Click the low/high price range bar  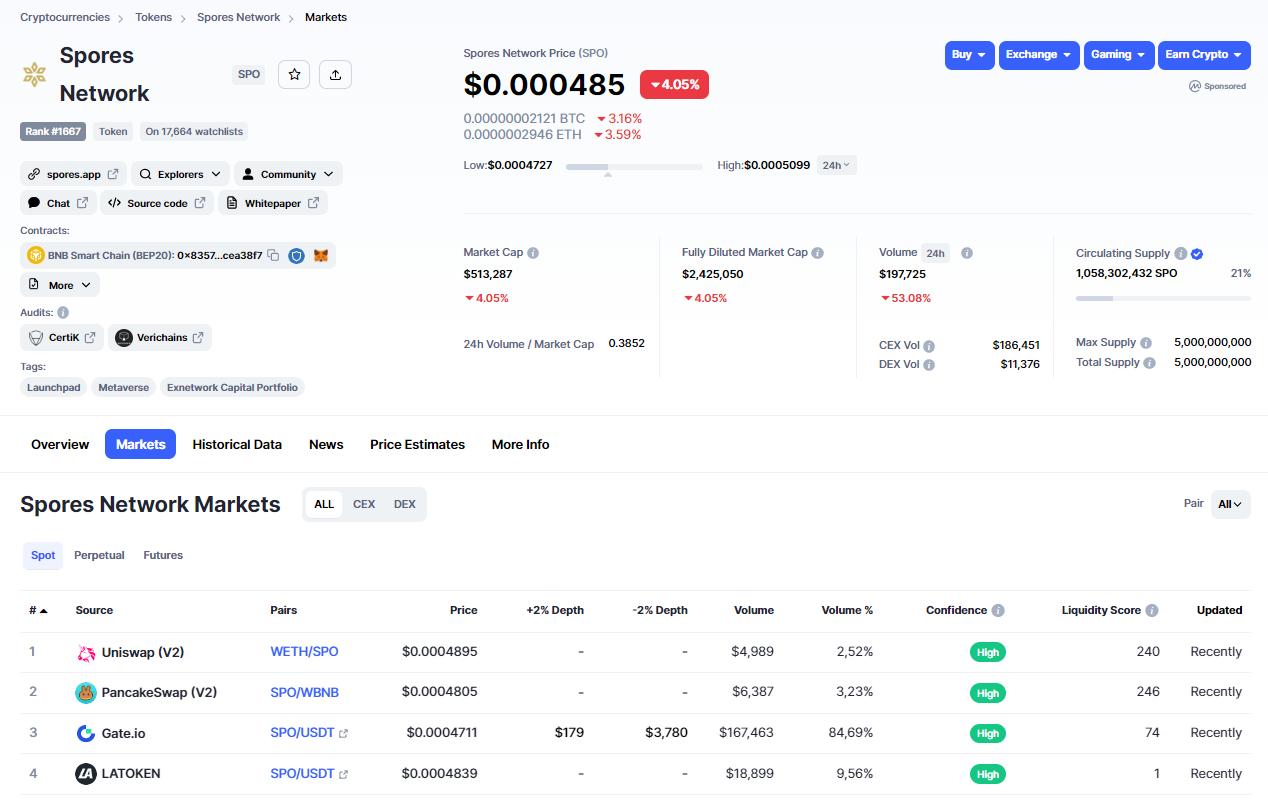click(634, 167)
